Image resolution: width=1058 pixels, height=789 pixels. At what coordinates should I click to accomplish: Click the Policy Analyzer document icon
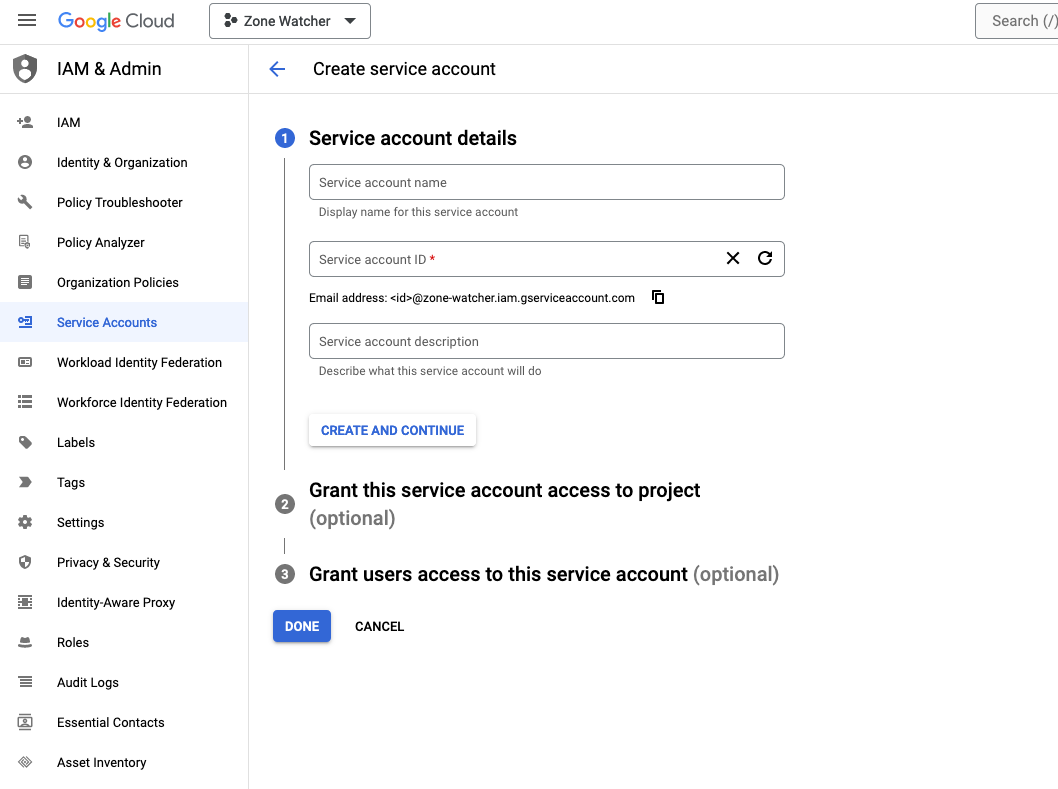coord(25,242)
